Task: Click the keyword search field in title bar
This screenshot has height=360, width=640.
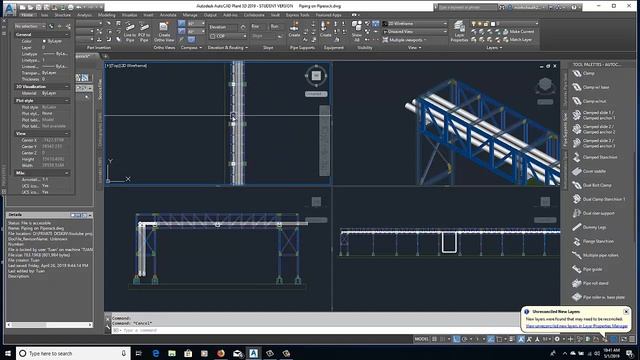Action: pos(467,7)
